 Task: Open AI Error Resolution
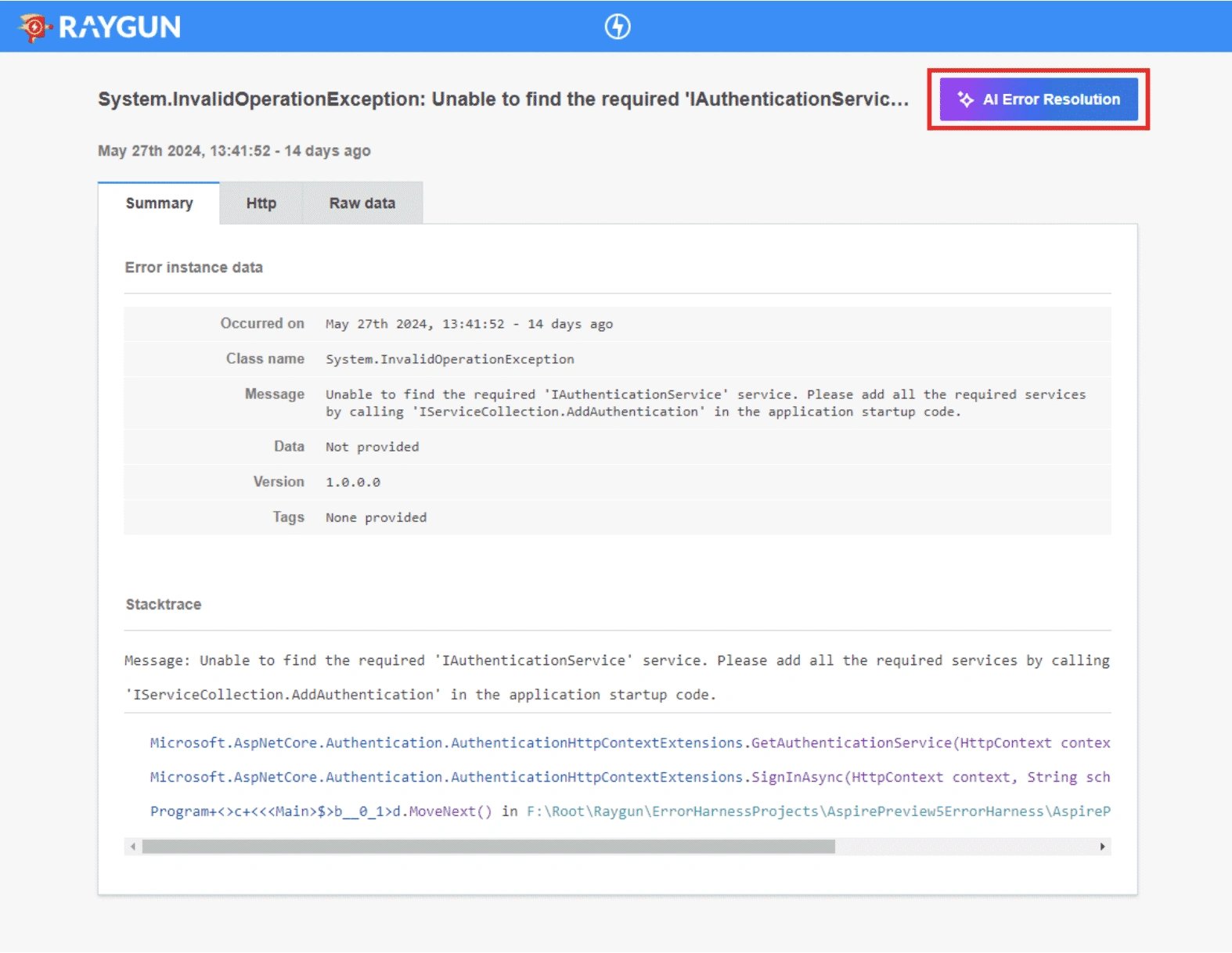click(x=1039, y=99)
